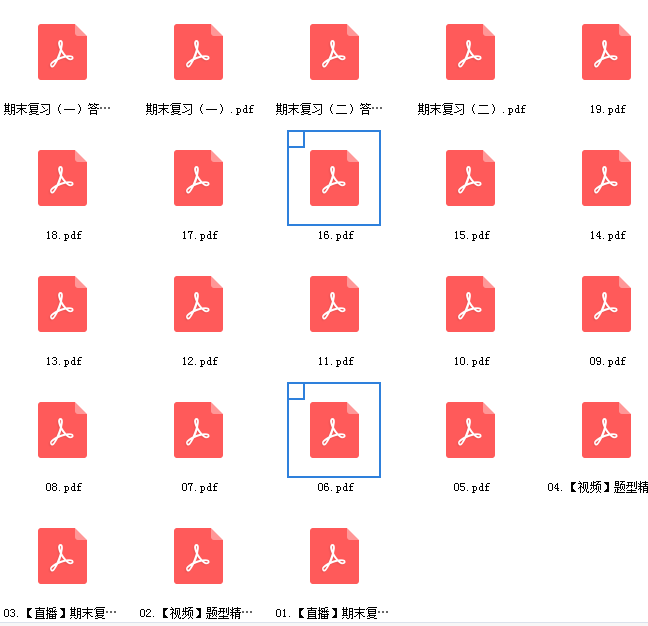The width and height of the screenshot is (648, 626).
Task: Select the 19.pdf file icon
Action: pos(606,52)
